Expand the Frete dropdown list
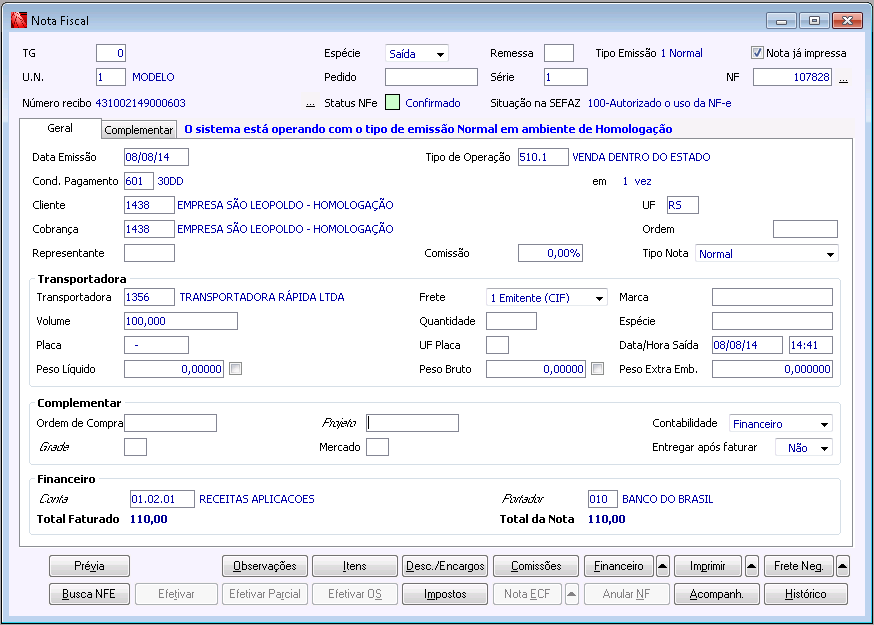The image size is (874, 625). (x=598, y=298)
